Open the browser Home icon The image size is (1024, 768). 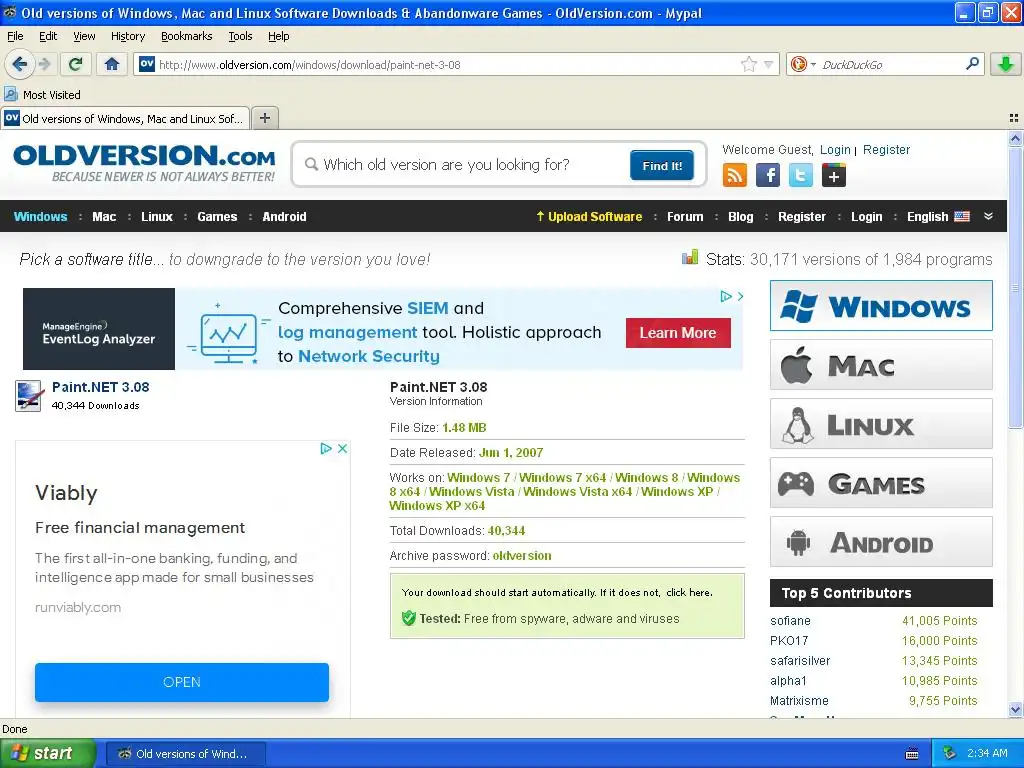(112, 64)
